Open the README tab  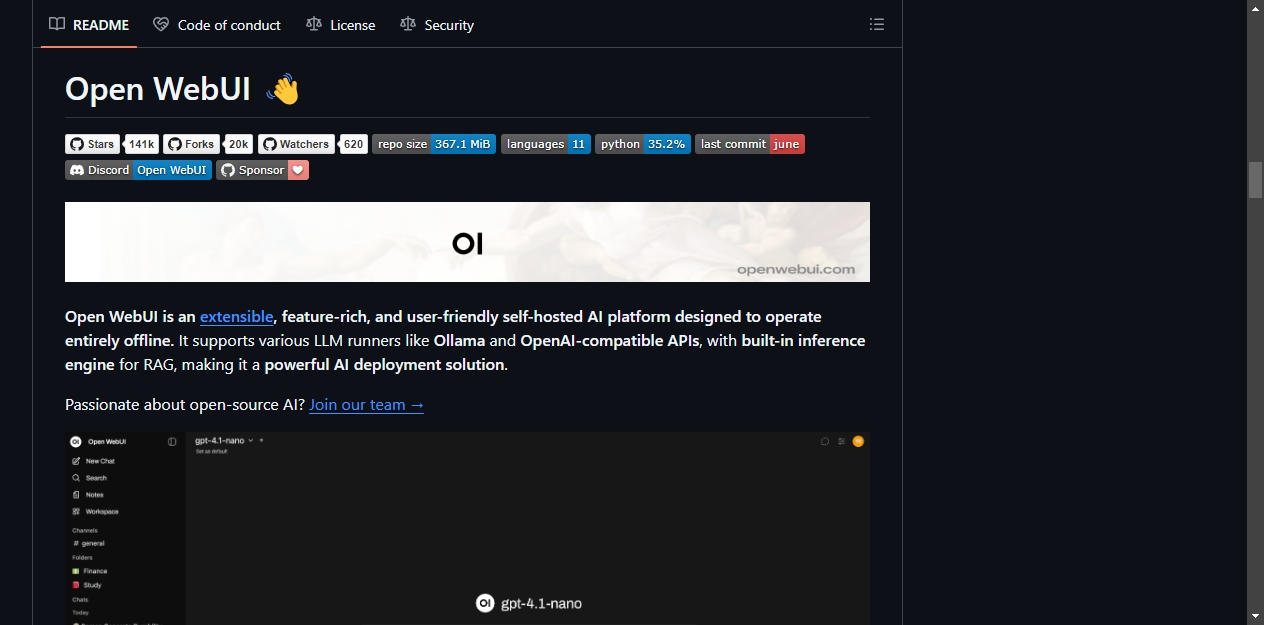(x=89, y=25)
